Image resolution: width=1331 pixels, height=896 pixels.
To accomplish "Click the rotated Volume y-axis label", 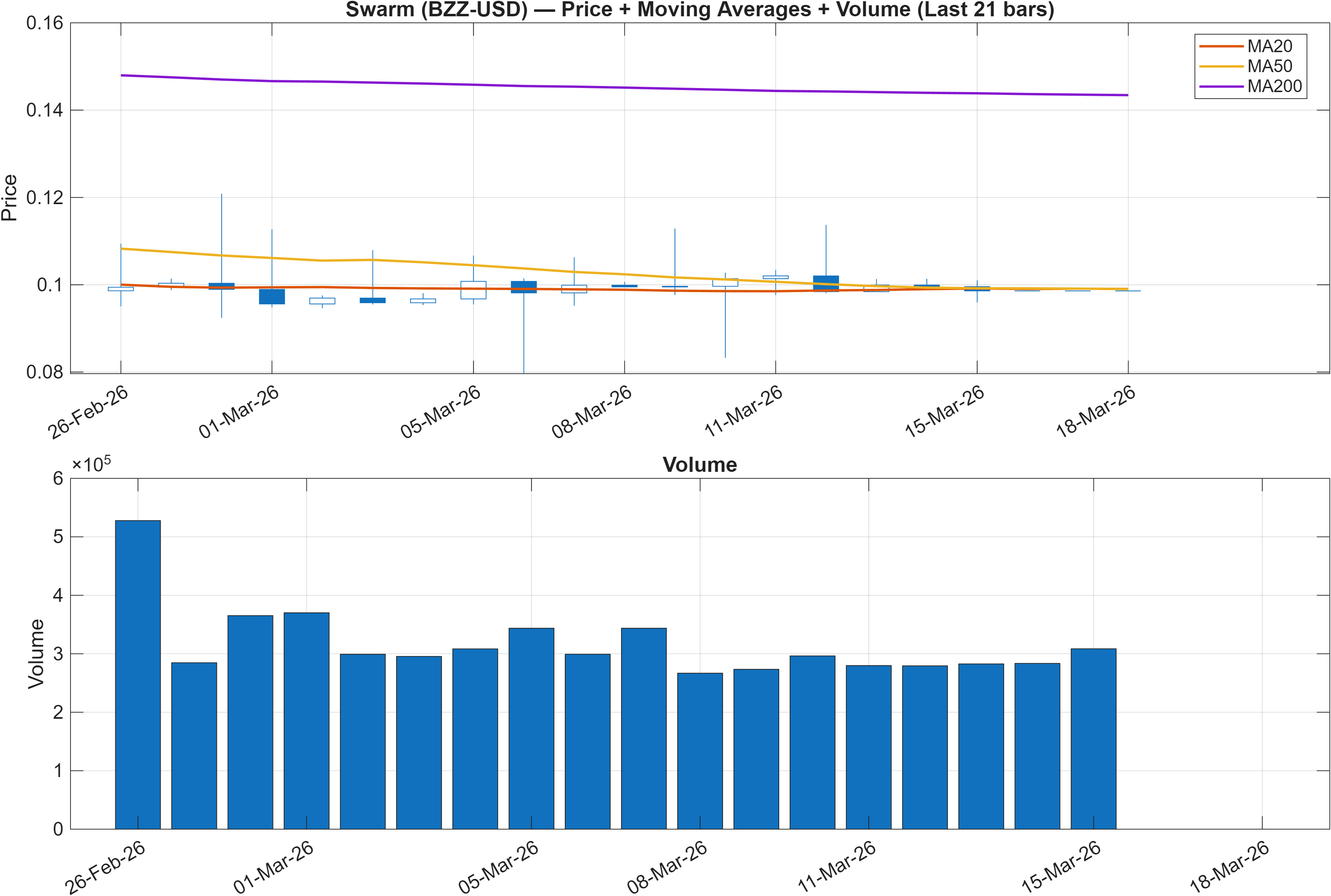I will pyautogui.click(x=36, y=654).
